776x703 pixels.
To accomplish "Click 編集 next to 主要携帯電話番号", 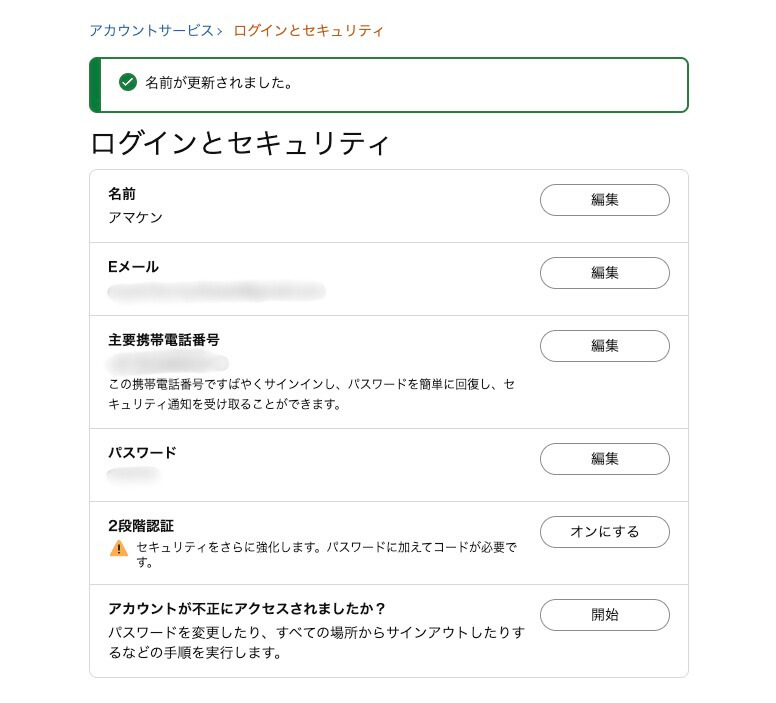I will point(604,346).
